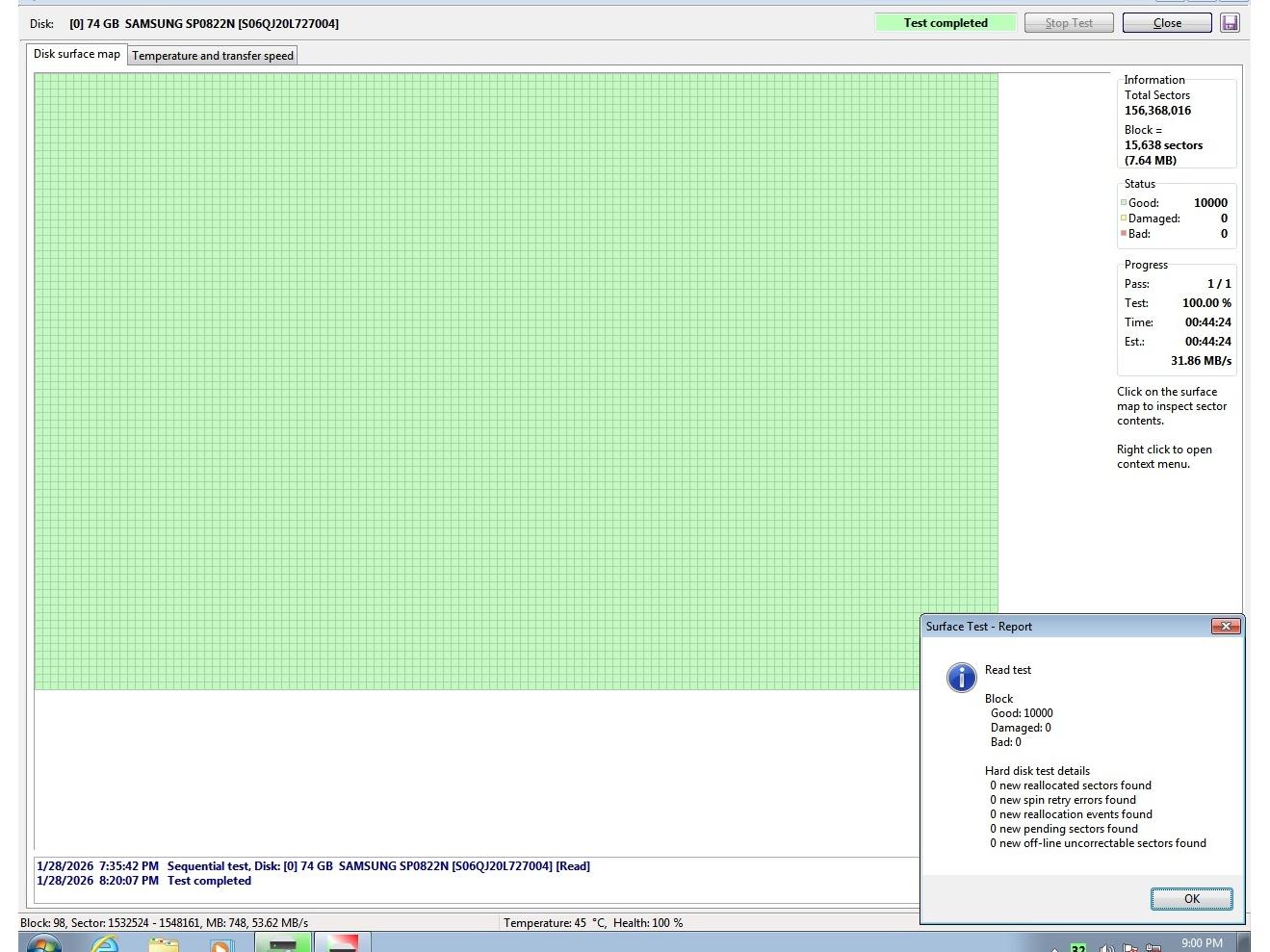
Task: Click the Test completed progress bar
Action: point(945,23)
